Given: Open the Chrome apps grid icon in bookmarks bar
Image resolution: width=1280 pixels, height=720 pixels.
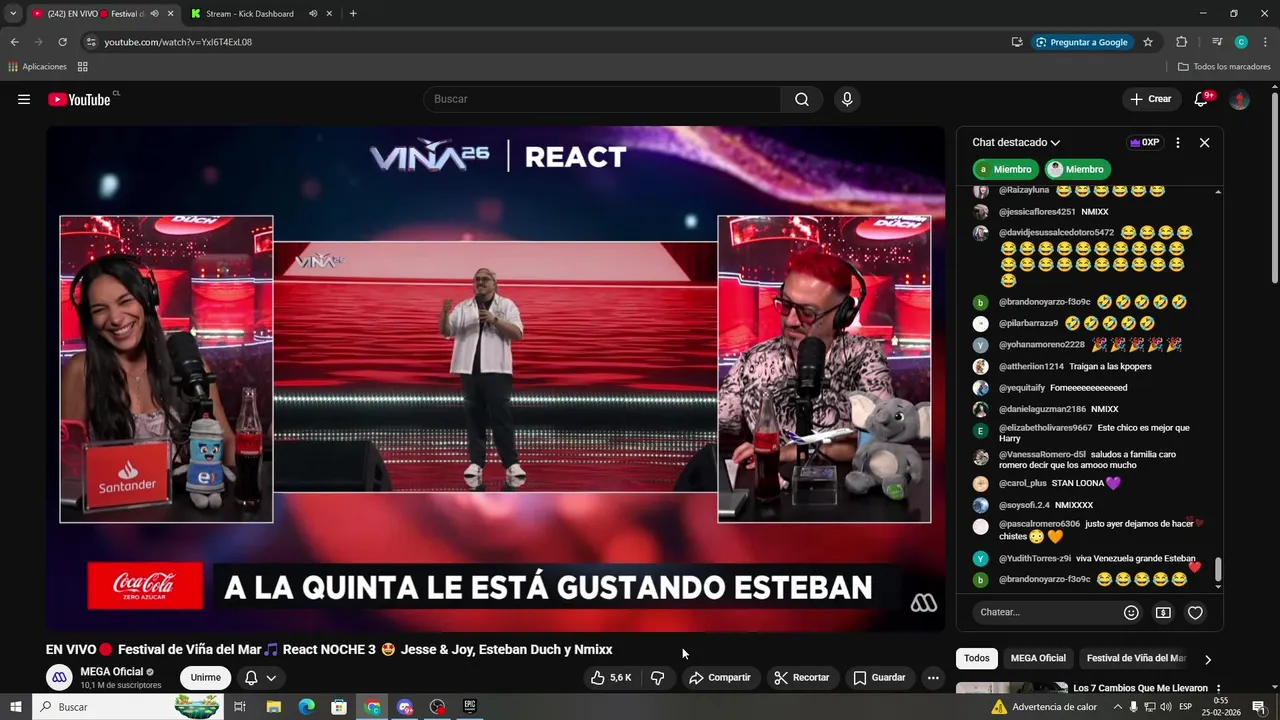Looking at the screenshot, I should point(83,67).
